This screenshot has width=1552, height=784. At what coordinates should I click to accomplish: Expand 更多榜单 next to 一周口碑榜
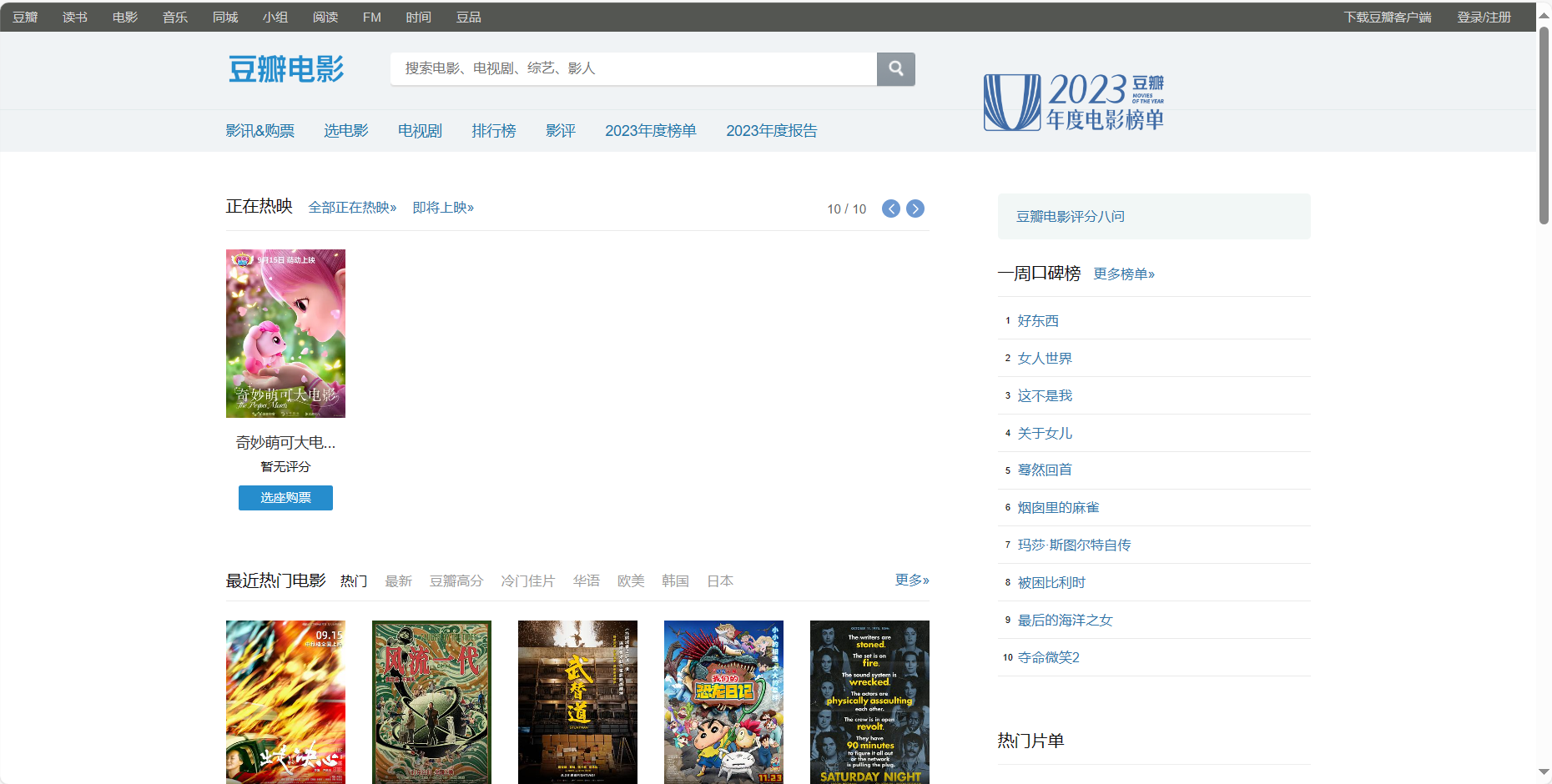(1124, 274)
